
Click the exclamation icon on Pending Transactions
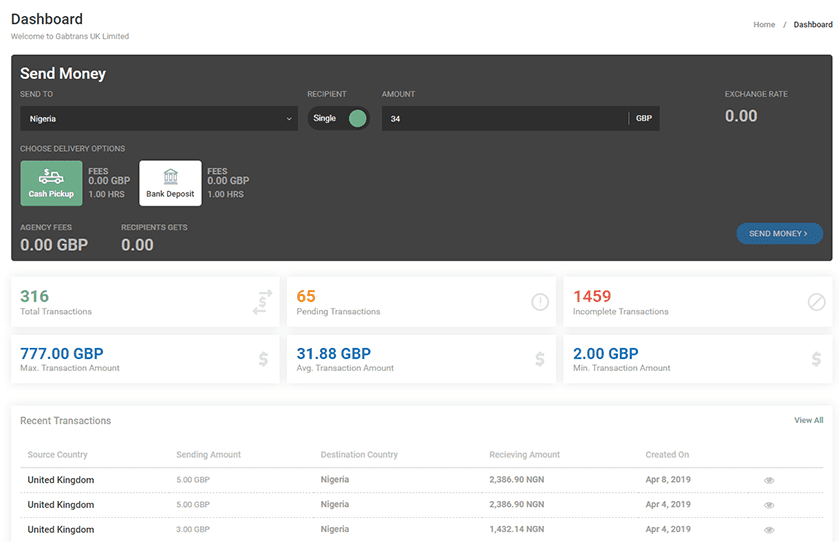(x=540, y=302)
